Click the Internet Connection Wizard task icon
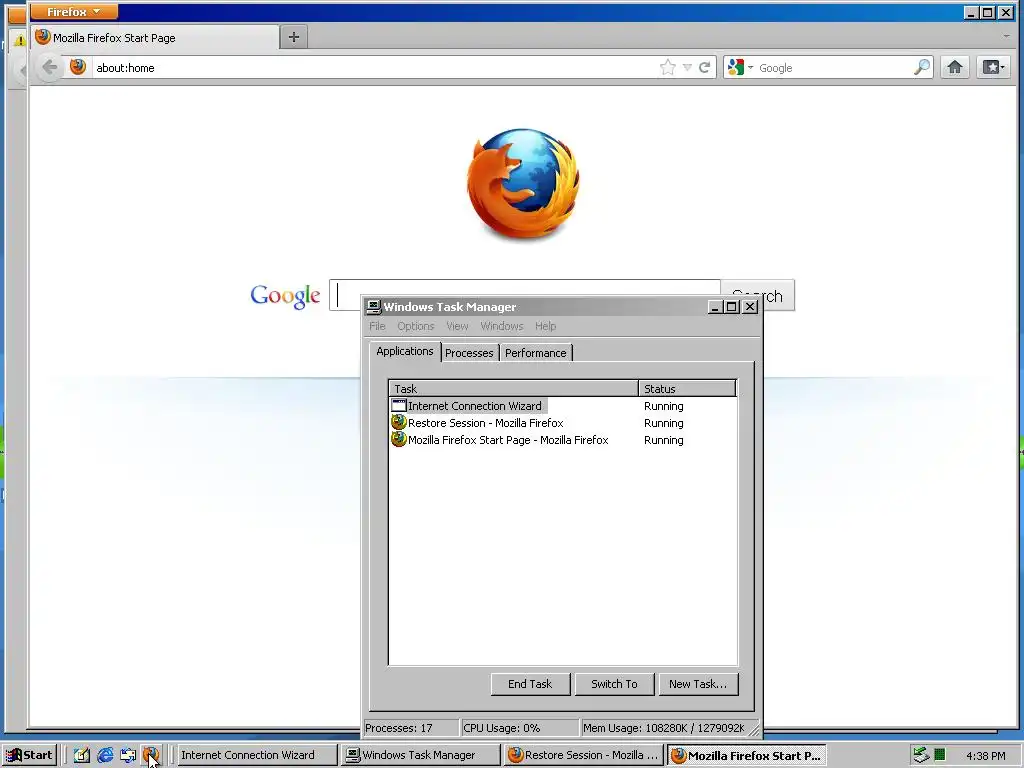1024x768 pixels. [398, 406]
